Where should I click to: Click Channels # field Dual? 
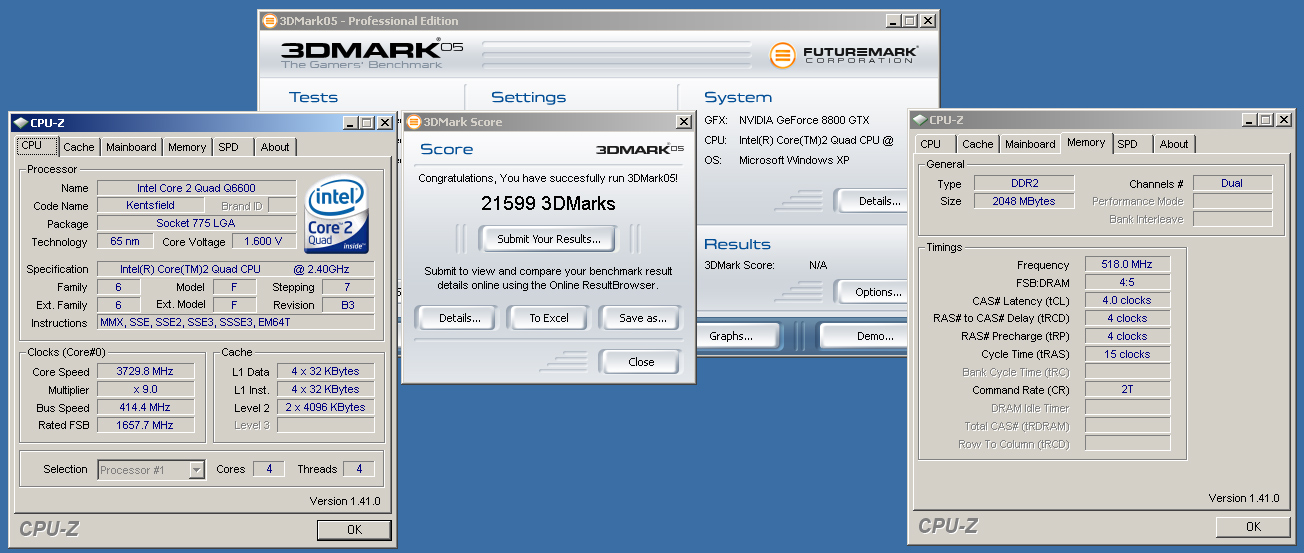(1232, 184)
